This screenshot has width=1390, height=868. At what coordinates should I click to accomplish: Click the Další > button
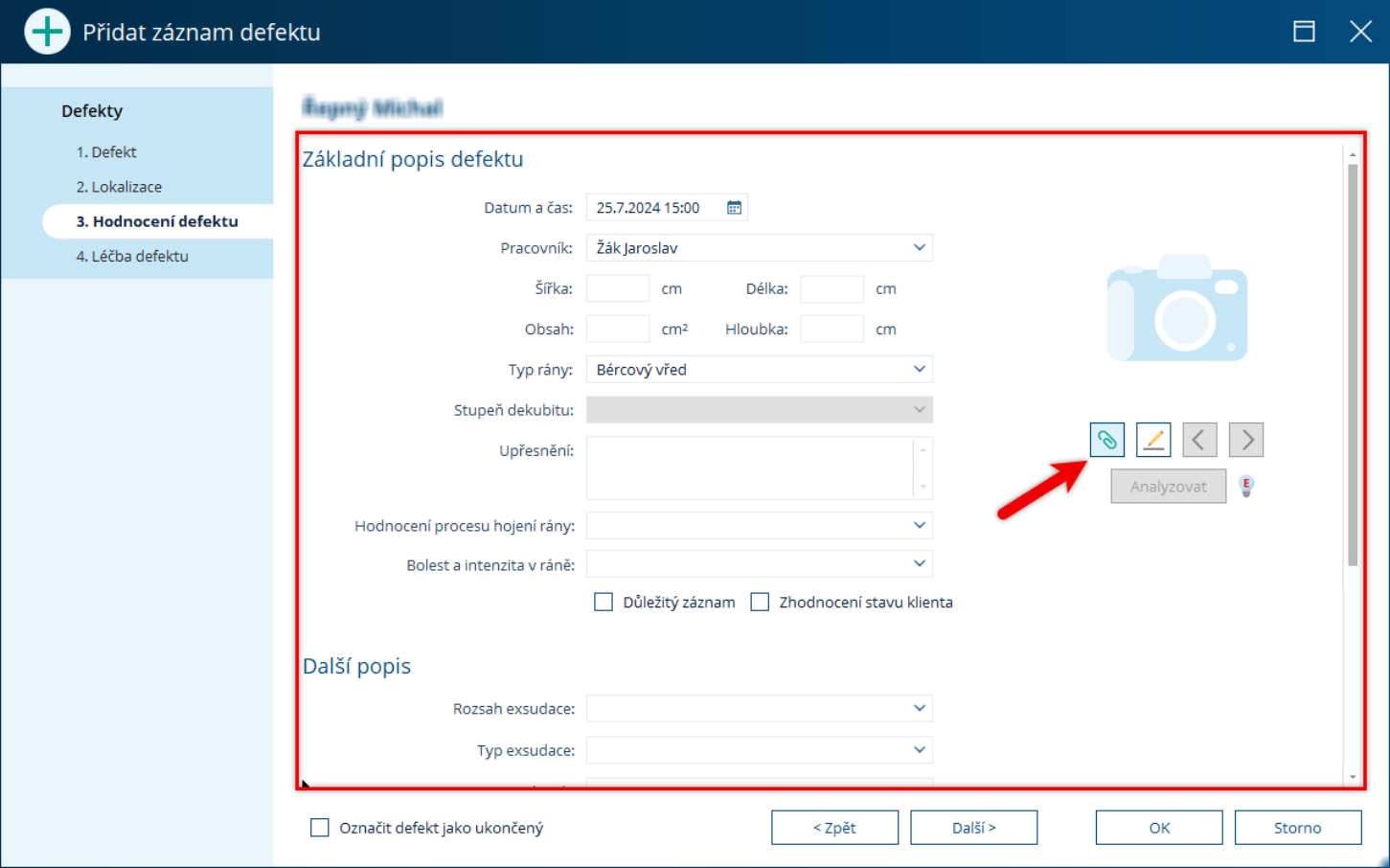973,828
